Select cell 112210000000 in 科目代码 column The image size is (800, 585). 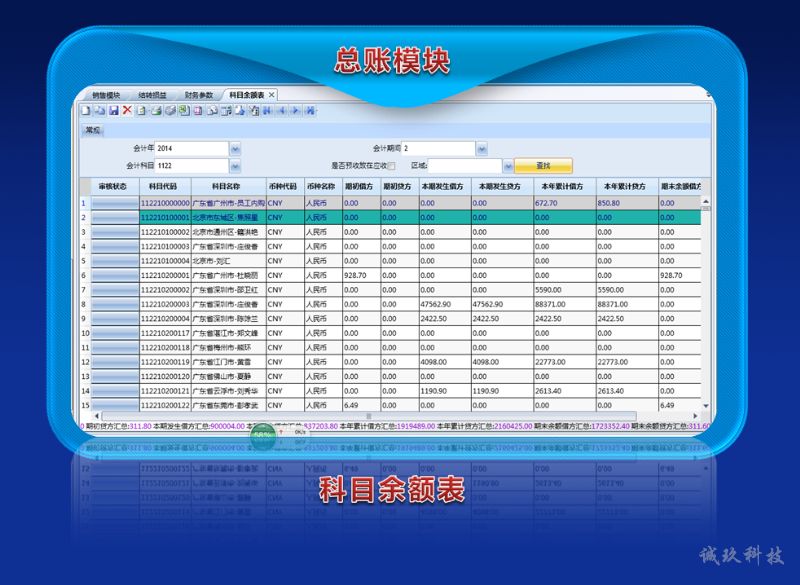coord(165,203)
